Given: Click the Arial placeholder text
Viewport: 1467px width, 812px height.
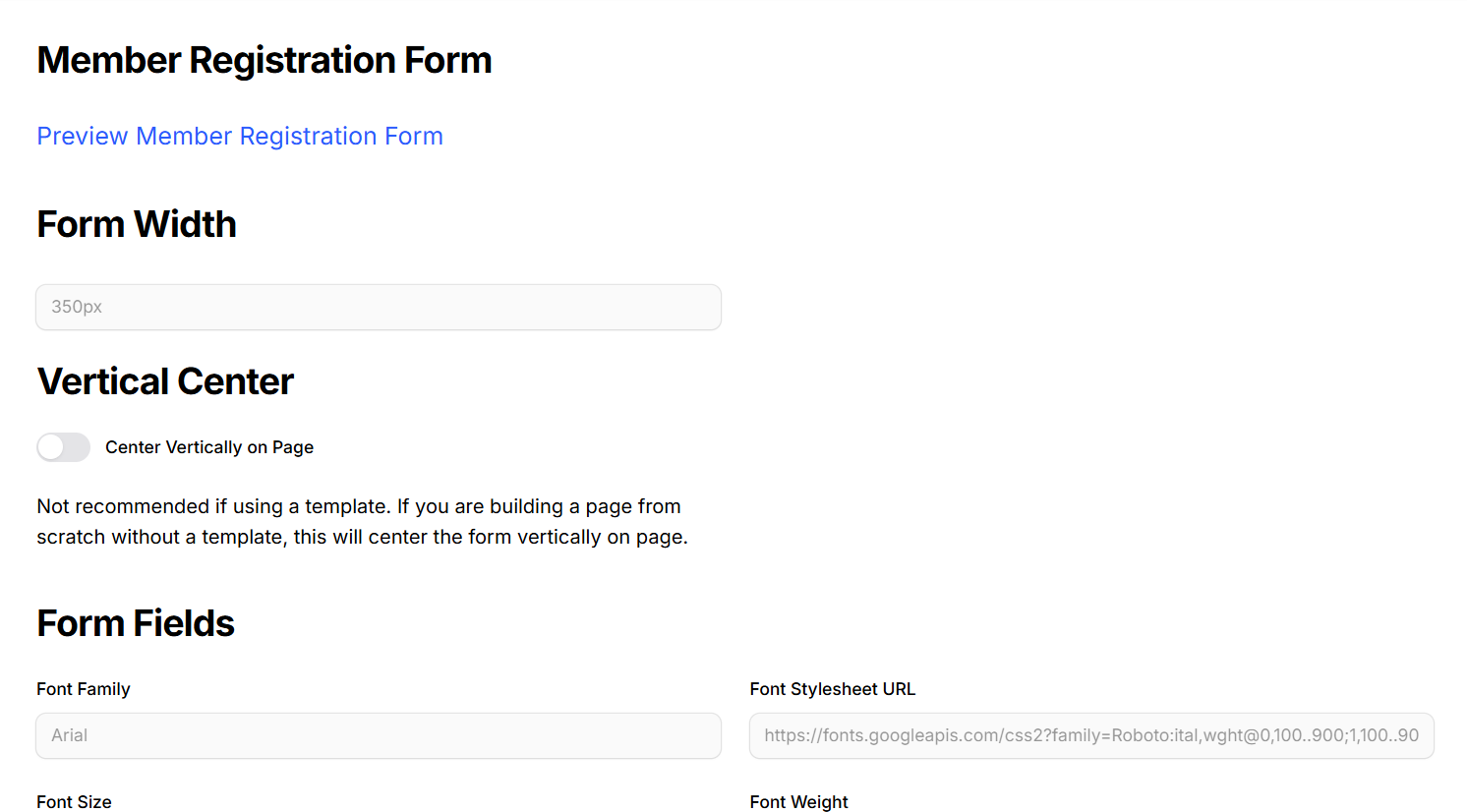Looking at the screenshot, I should tap(70, 735).
